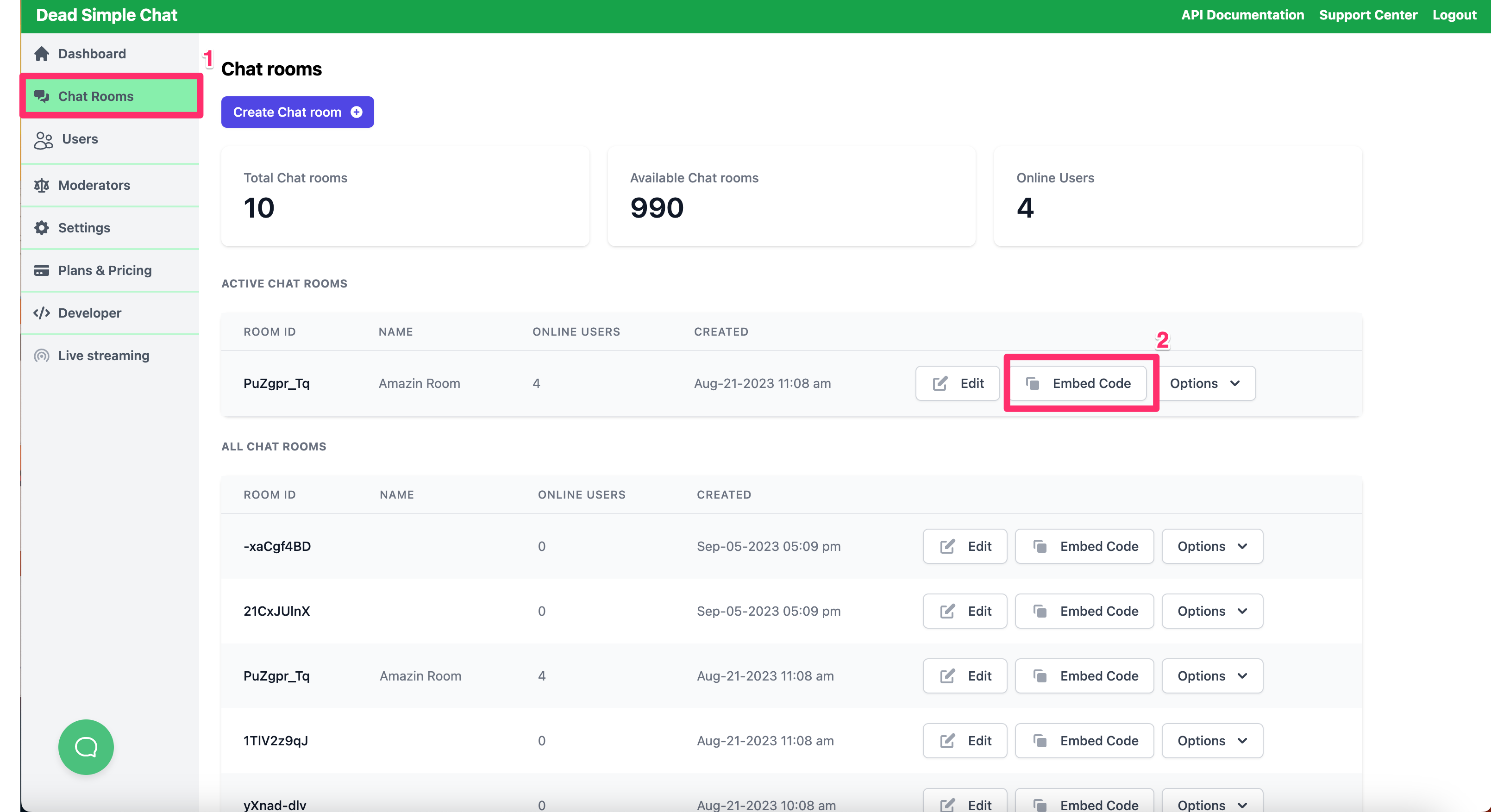This screenshot has width=1491, height=812.
Task: Open the green support chat bubble
Action: coord(86,747)
